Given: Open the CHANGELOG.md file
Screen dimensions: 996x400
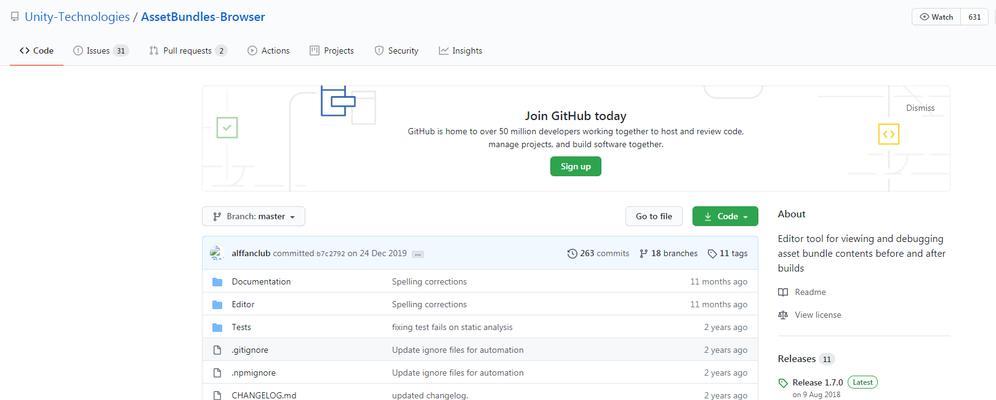Looking at the screenshot, I should [x=264, y=396].
